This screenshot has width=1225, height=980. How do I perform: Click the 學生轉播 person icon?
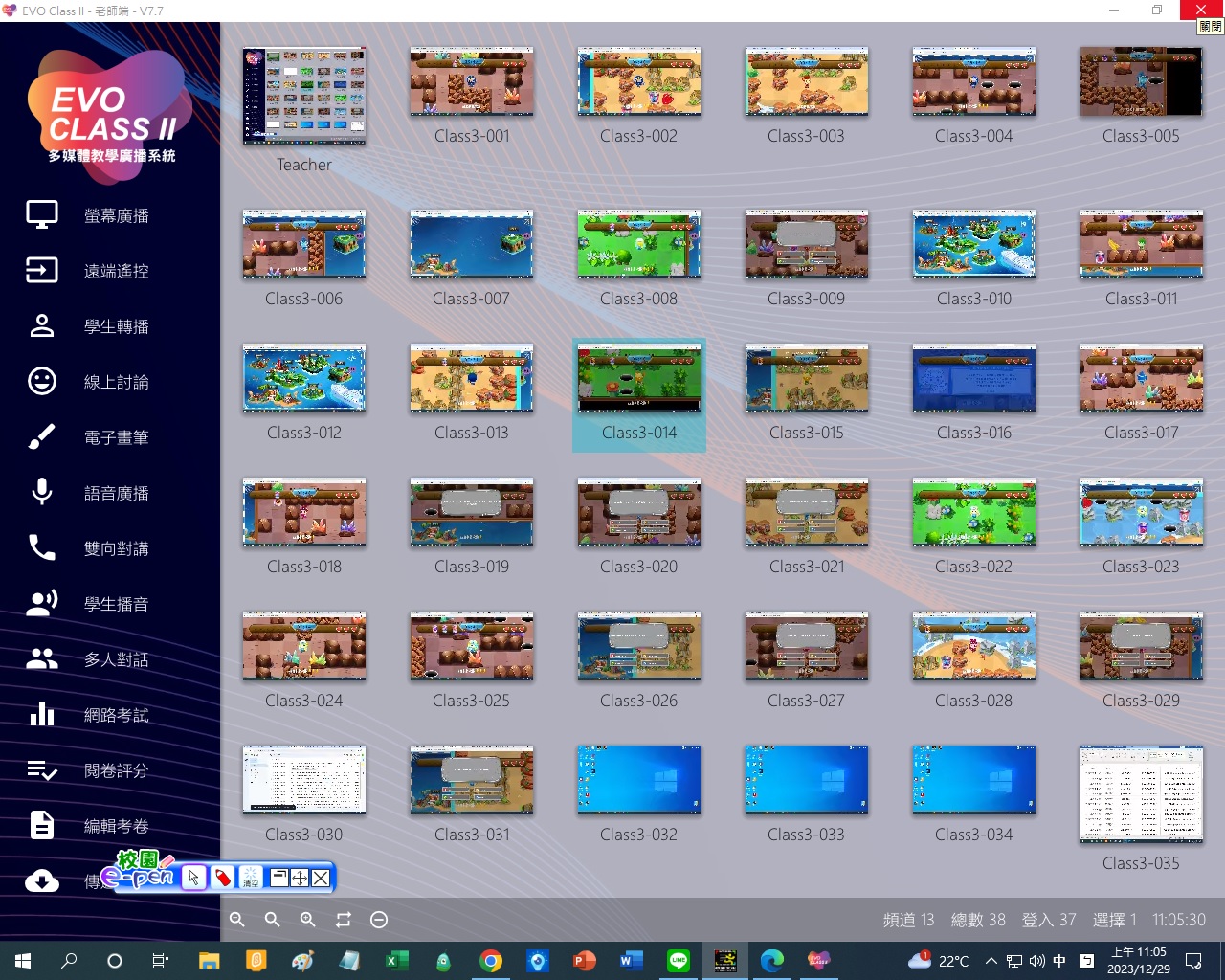[42, 326]
